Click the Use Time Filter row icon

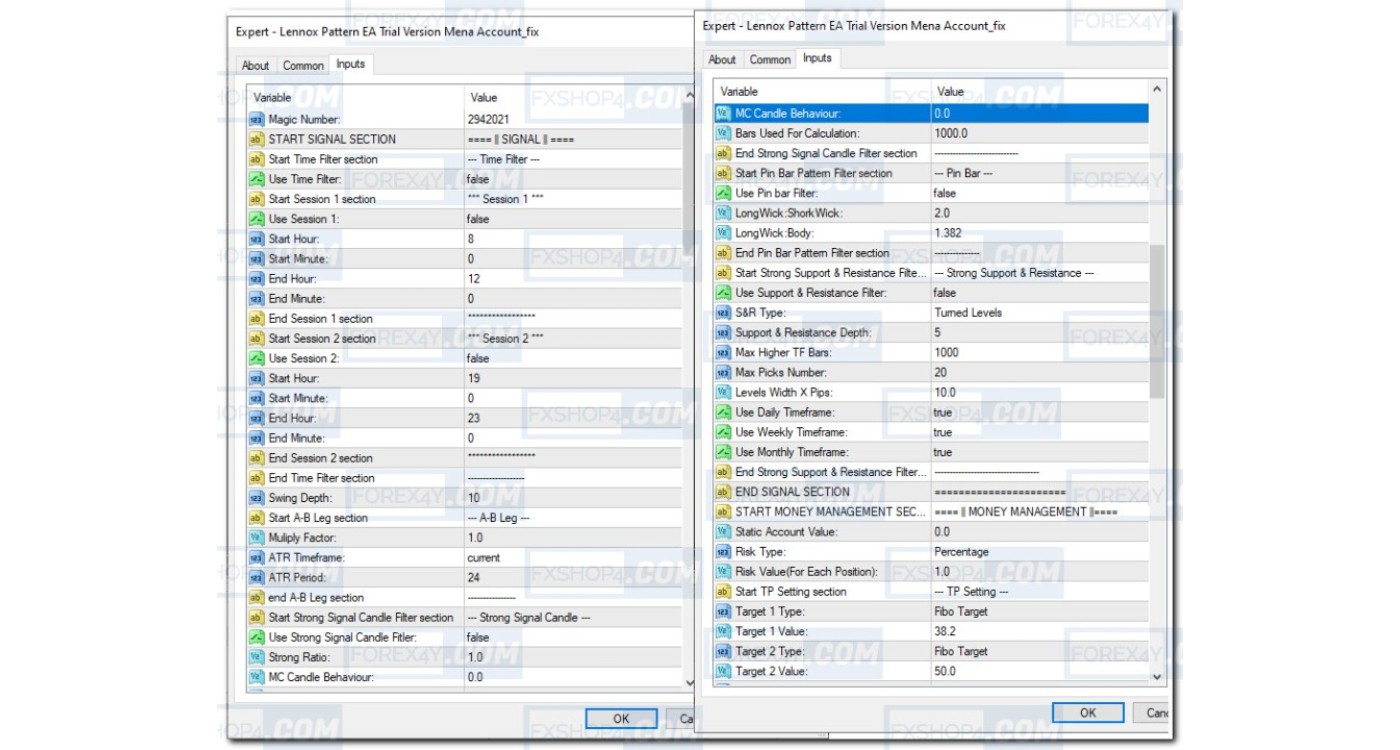click(256, 179)
